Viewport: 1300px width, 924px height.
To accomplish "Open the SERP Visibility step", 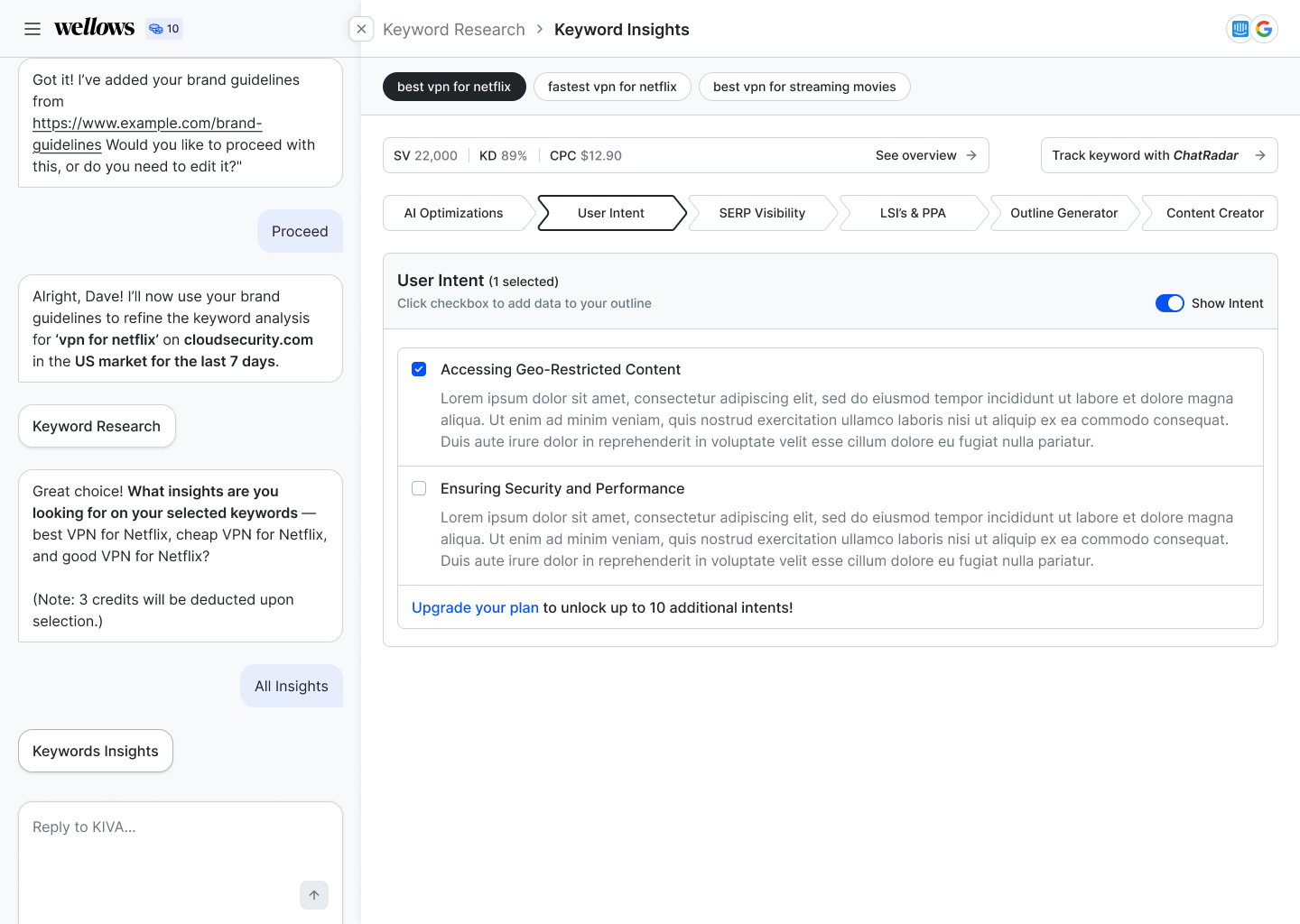I will click(762, 213).
